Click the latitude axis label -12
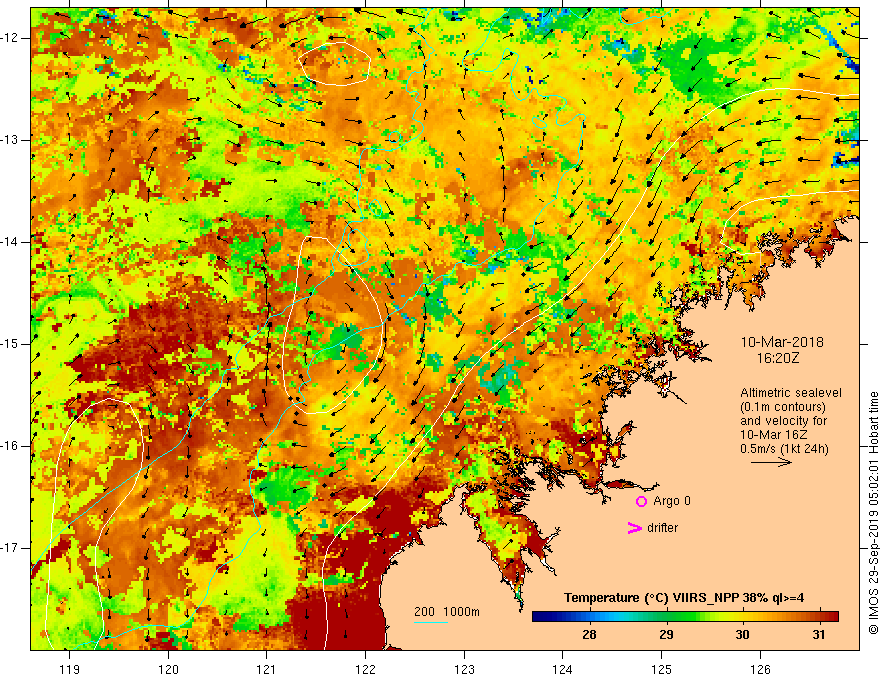The width and height of the screenshot is (880, 680). 10,38
